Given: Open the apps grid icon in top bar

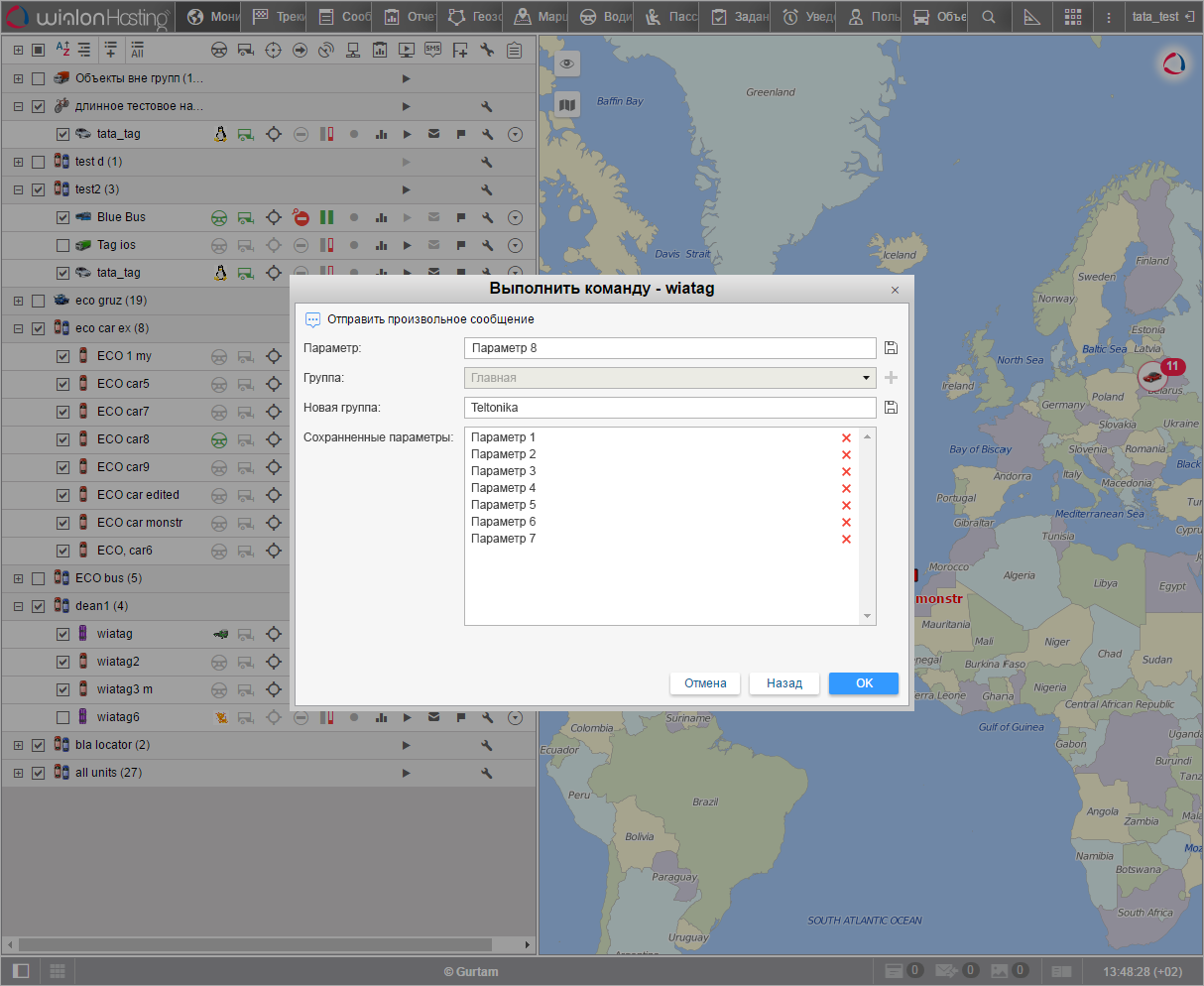Looking at the screenshot, I should click(x=1073, y=17).
